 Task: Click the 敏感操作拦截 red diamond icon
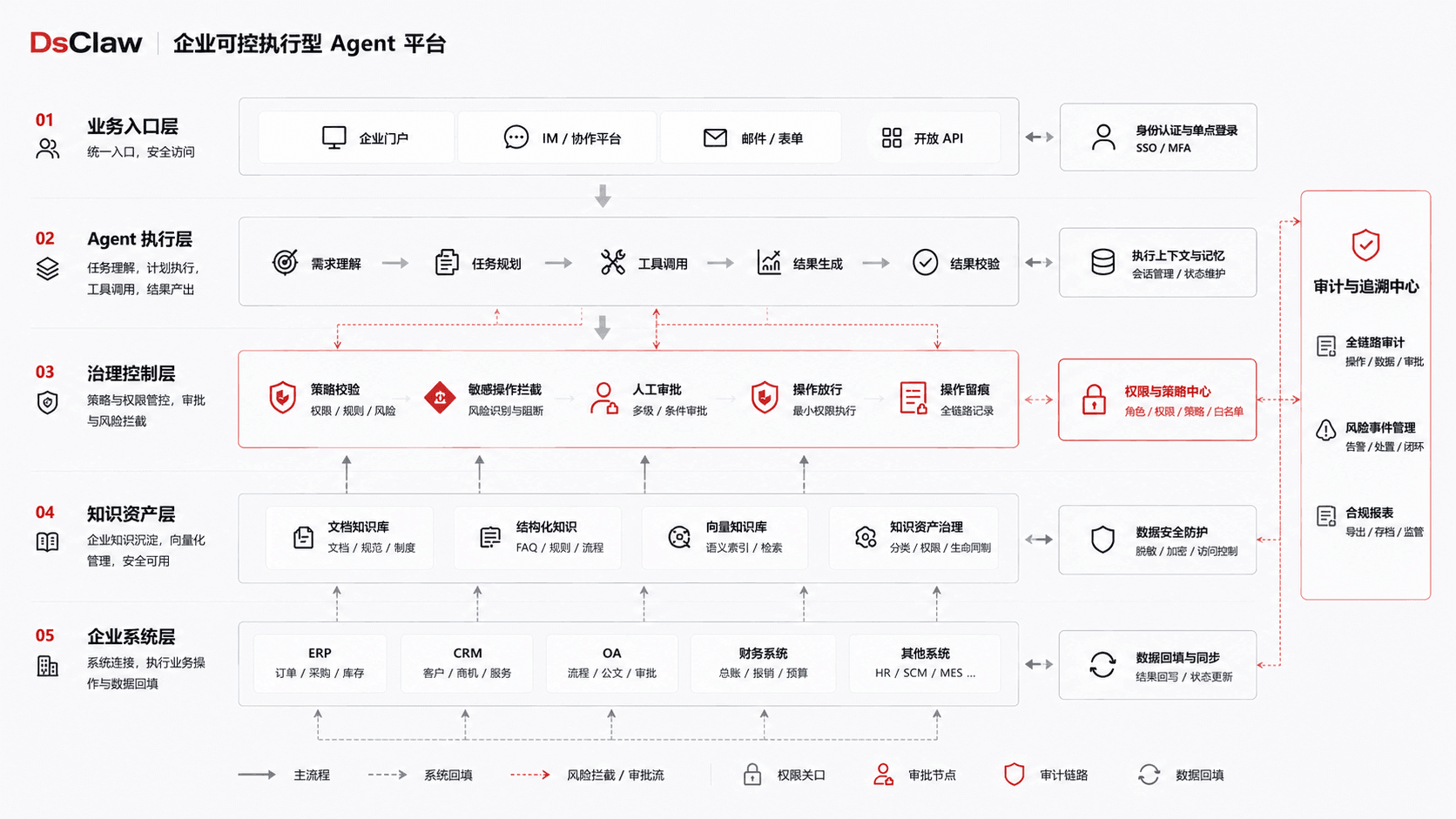click(x=440, y=398)
